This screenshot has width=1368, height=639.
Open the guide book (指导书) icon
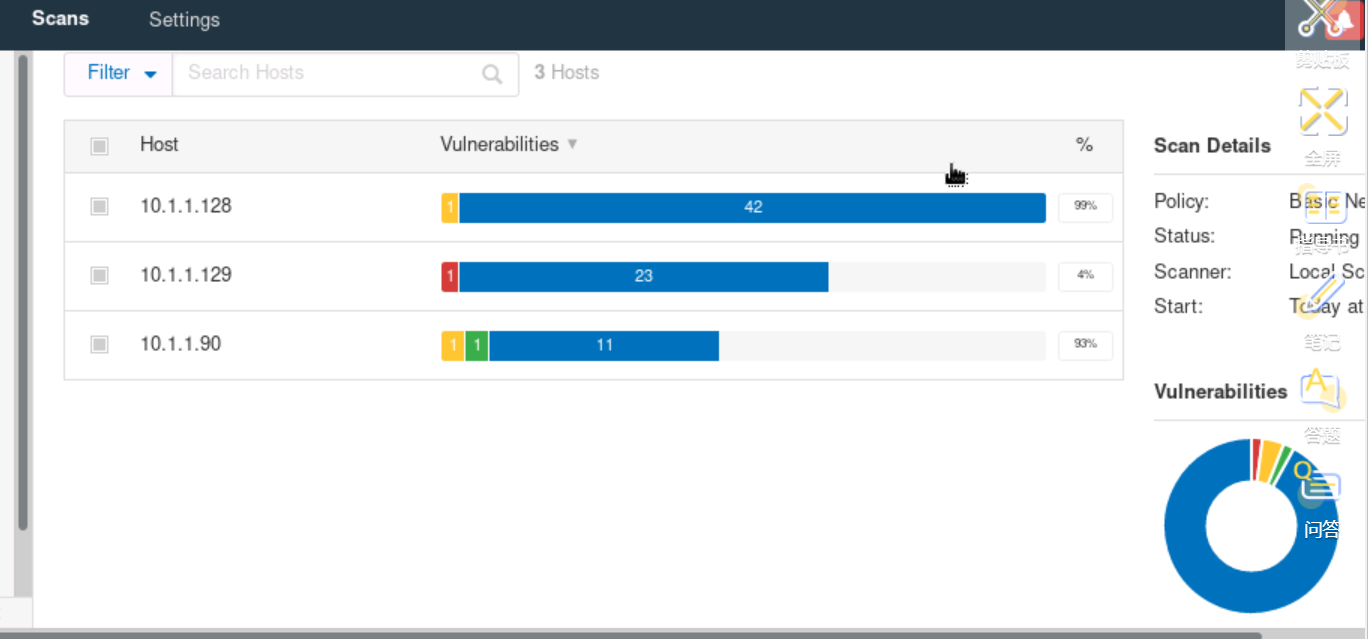click(x=1323, y=207)
